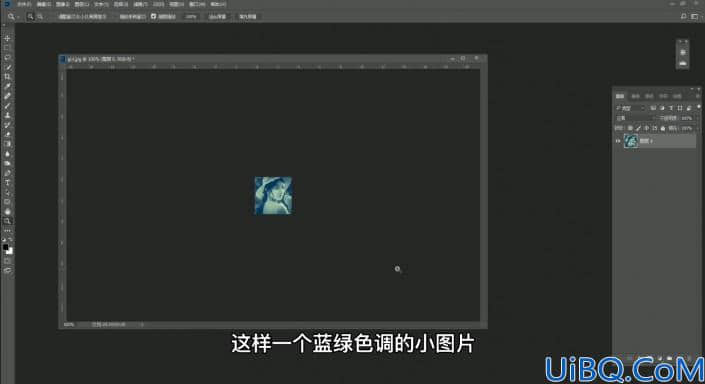The image size is (705, 384).
Task: Click the background color swatch
Action: tap(9, 251)
